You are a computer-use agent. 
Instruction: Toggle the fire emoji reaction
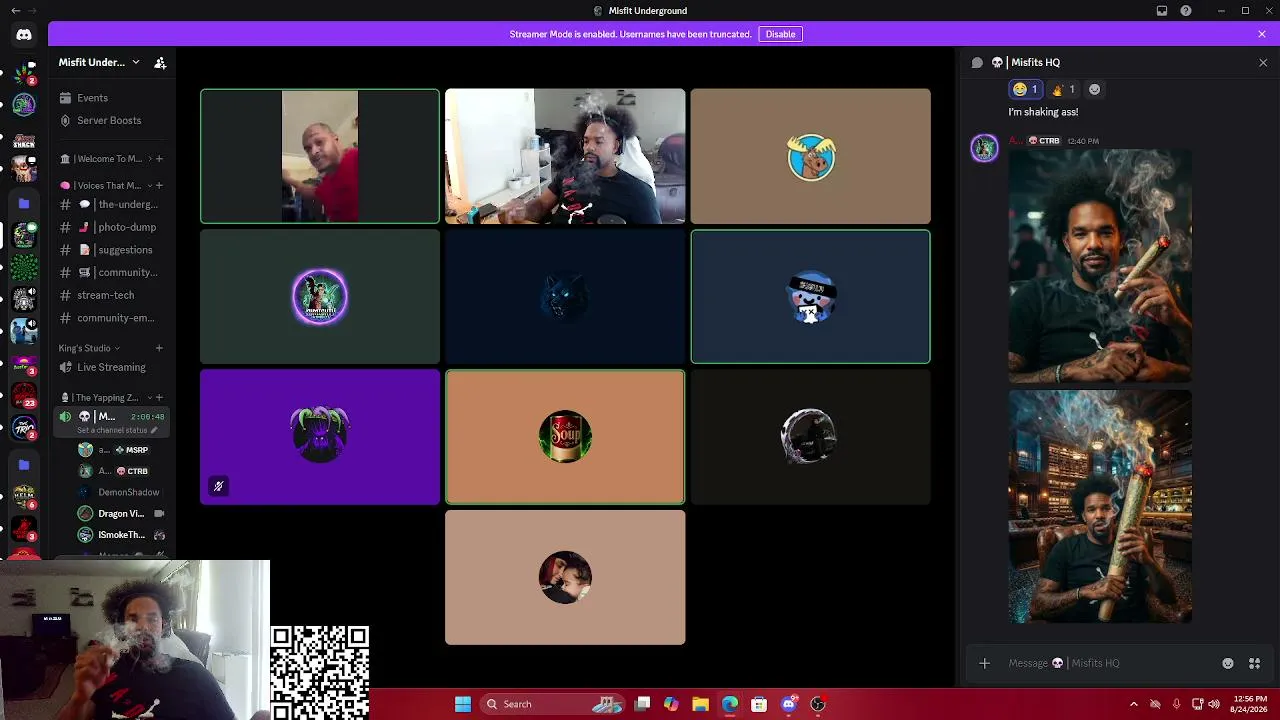(x=1063, y=89)
